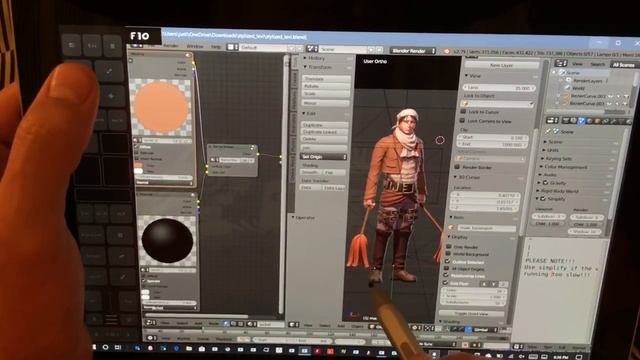The image size is (640, 360).
Task: Click the World icon in the outliner
Action: tap(568, 88)
